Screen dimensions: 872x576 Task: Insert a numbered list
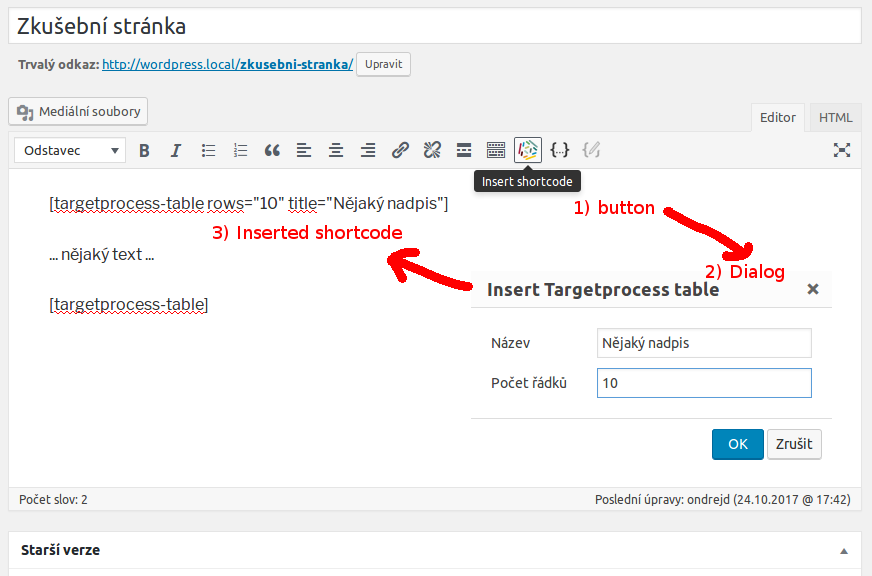(x=240, y=150)
